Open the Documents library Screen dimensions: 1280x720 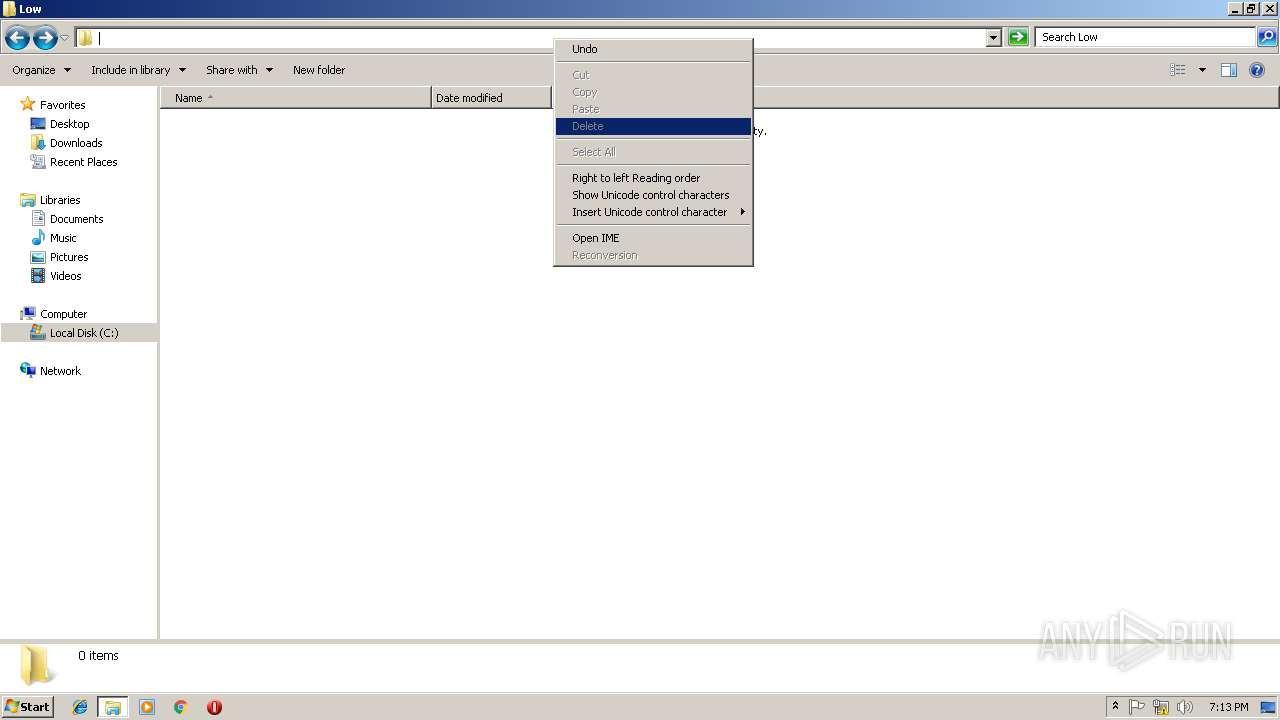(76, 219)
